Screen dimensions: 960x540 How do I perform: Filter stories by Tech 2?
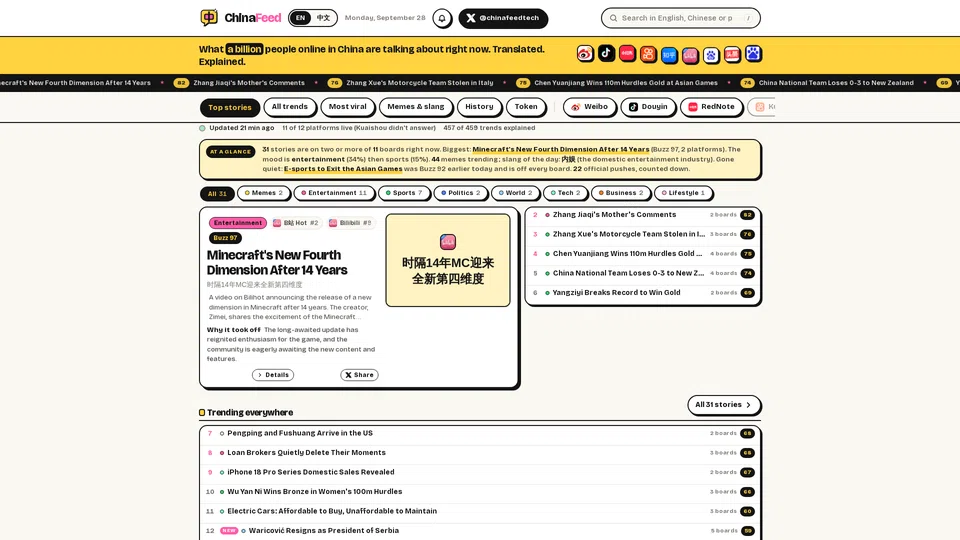[x=565, y=193]
